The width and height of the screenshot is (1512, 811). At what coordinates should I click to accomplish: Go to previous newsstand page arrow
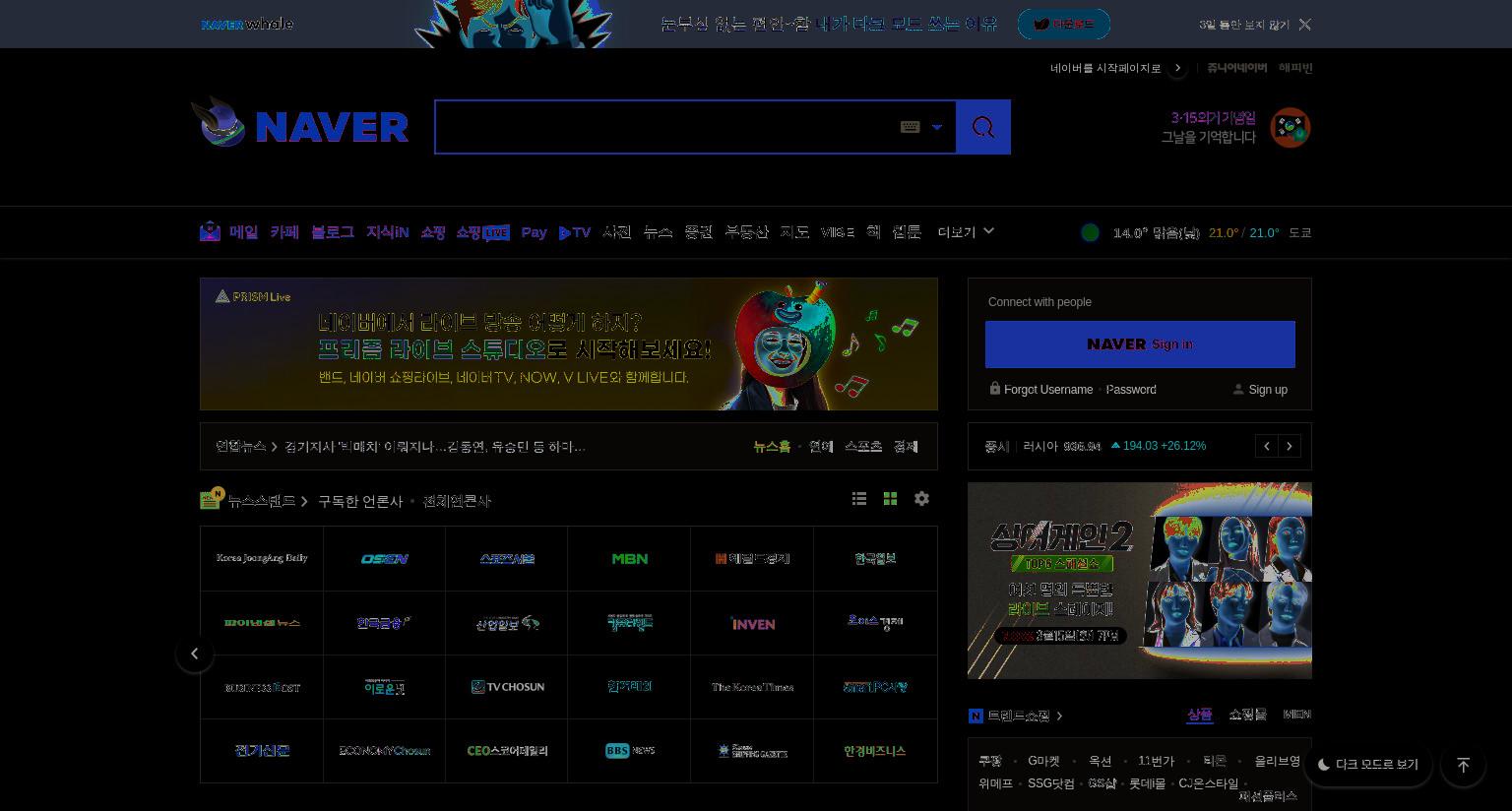coord(195,654)
